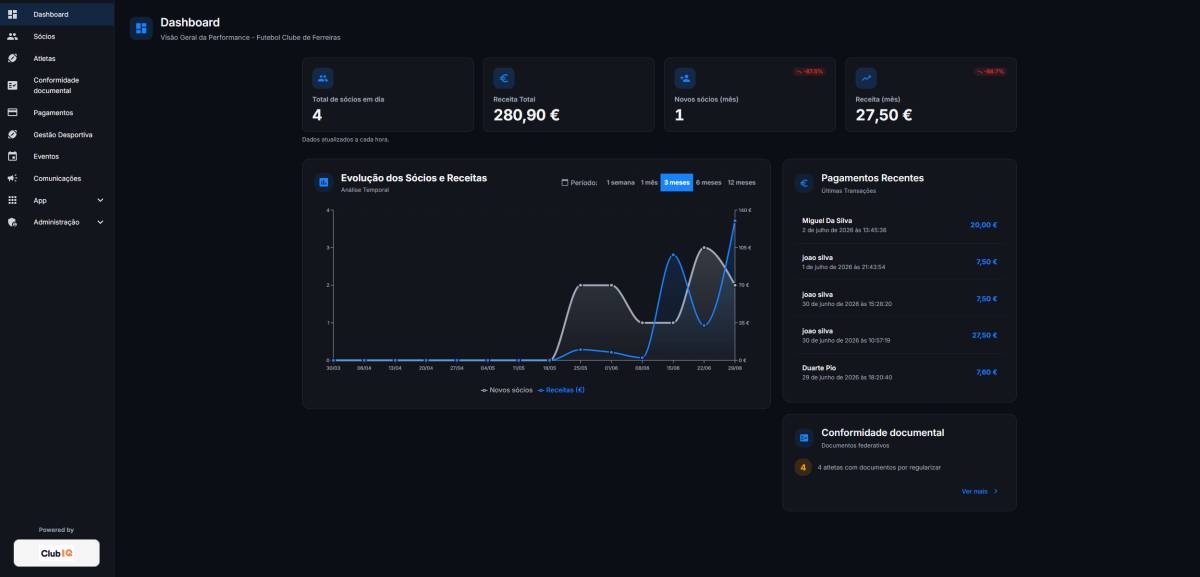Click the Conformidade documental sidebar icon
Viewport: 1200px width, 577px height.
(x=13, y=85)
